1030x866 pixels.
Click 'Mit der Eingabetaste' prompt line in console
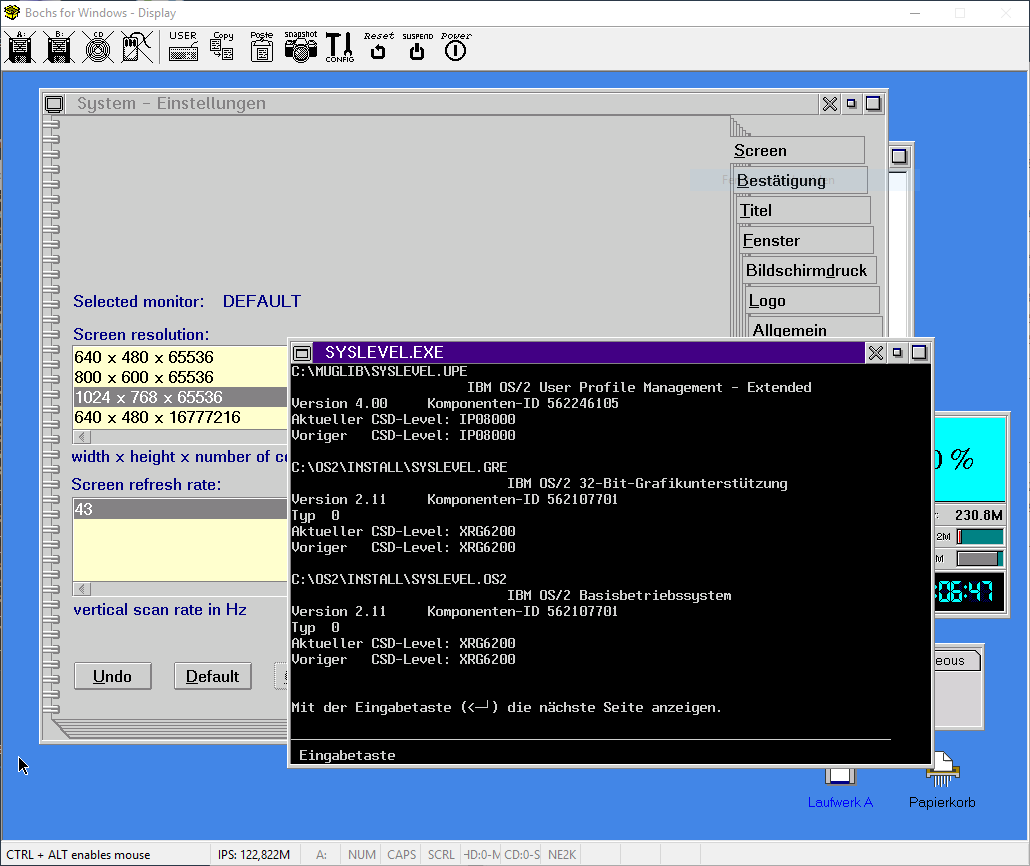(x=506, y=708)
